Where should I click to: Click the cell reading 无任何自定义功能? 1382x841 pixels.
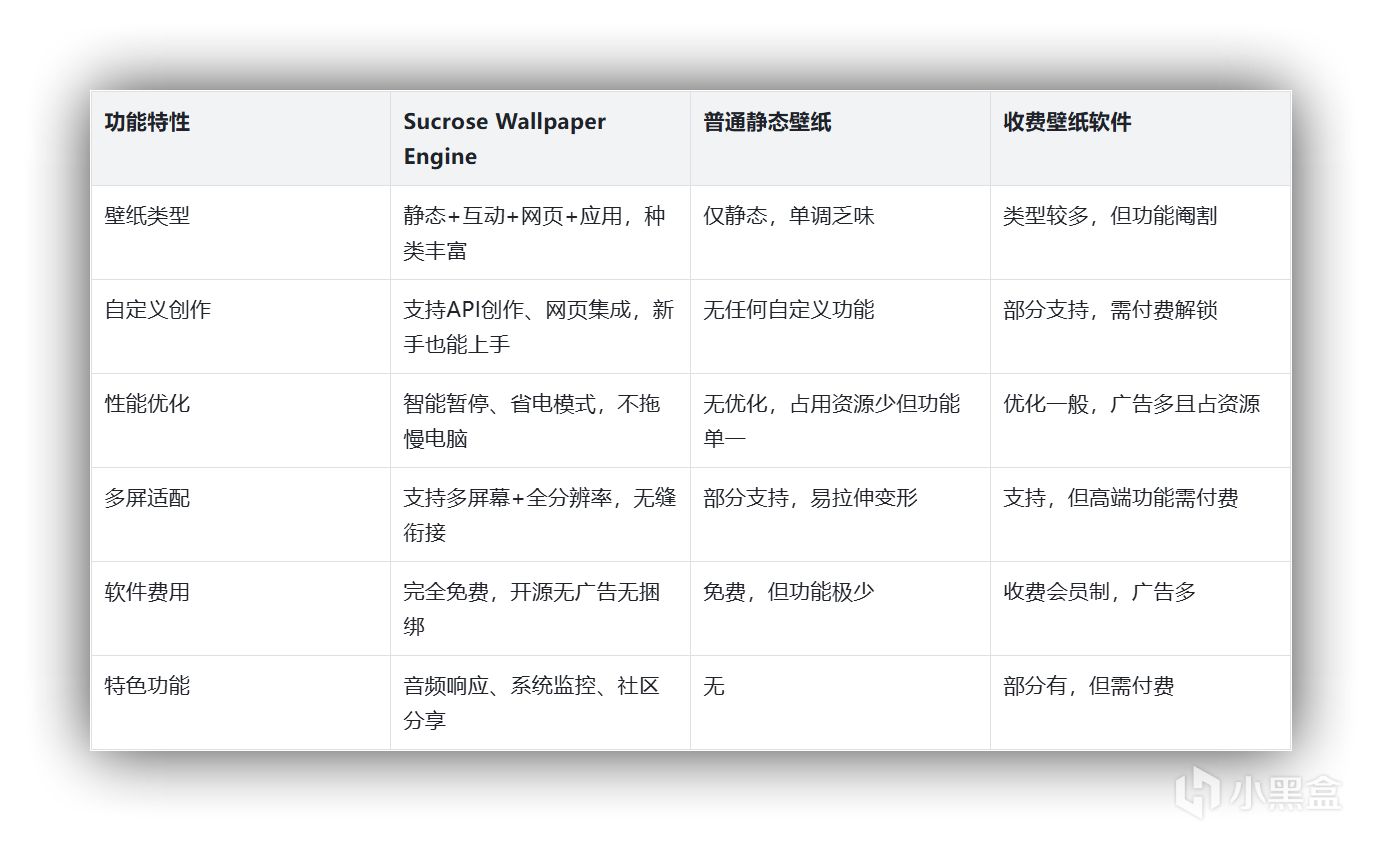point(788,310)
